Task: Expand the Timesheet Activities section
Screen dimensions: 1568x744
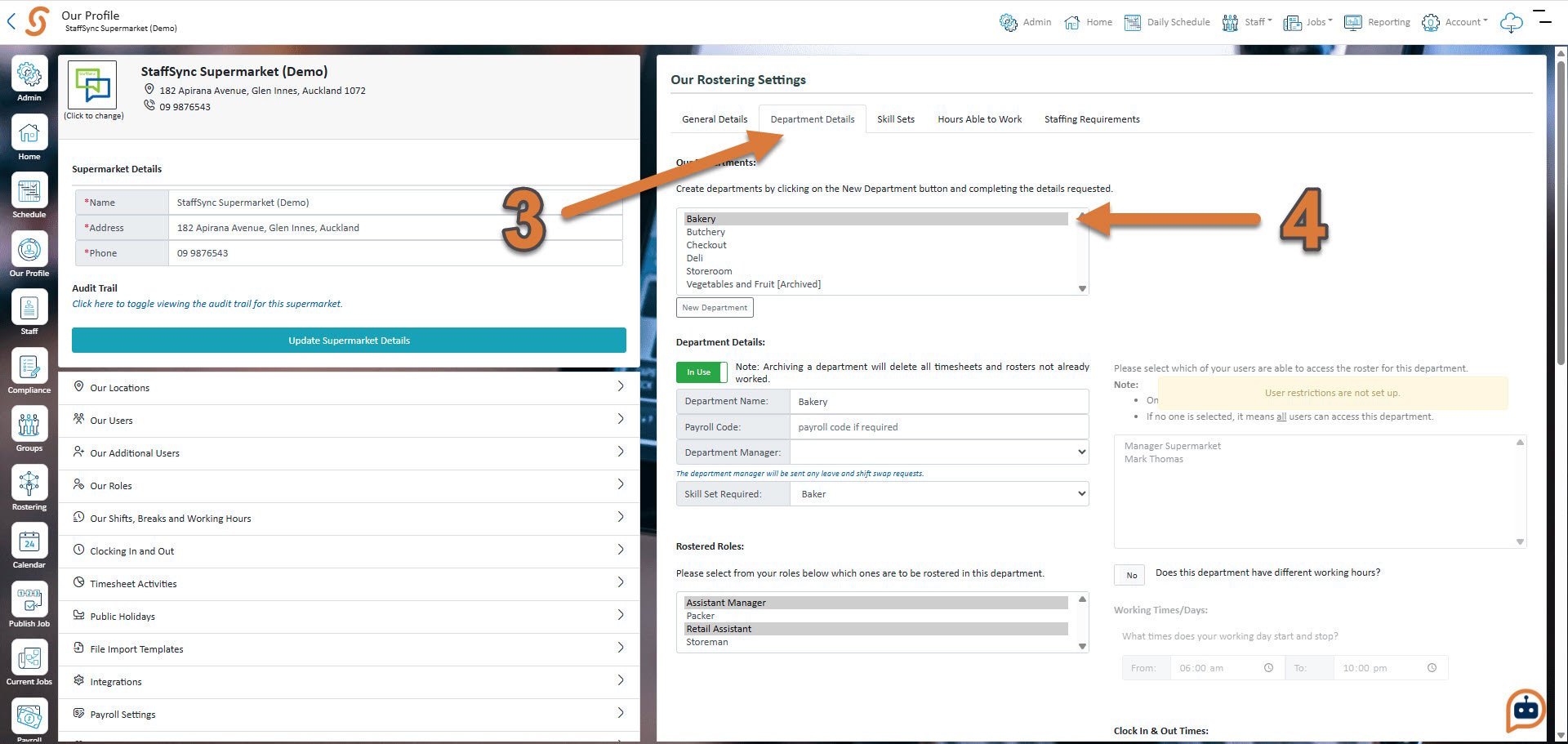Action: pos(349,583)
